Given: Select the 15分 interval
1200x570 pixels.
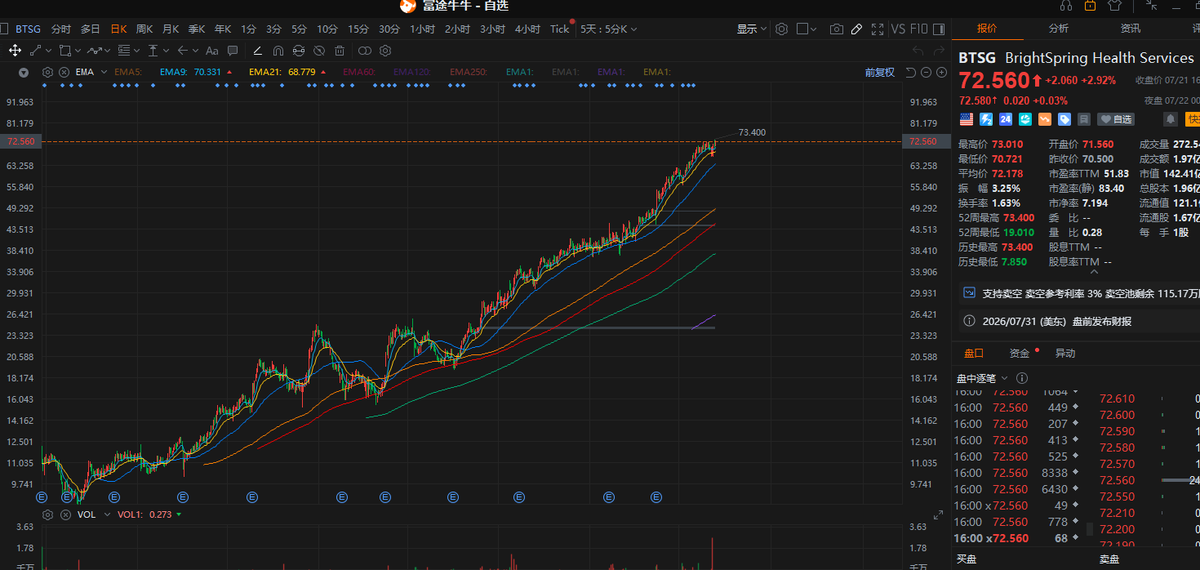Looking at the screenshot, I should (x=358, y=29).
